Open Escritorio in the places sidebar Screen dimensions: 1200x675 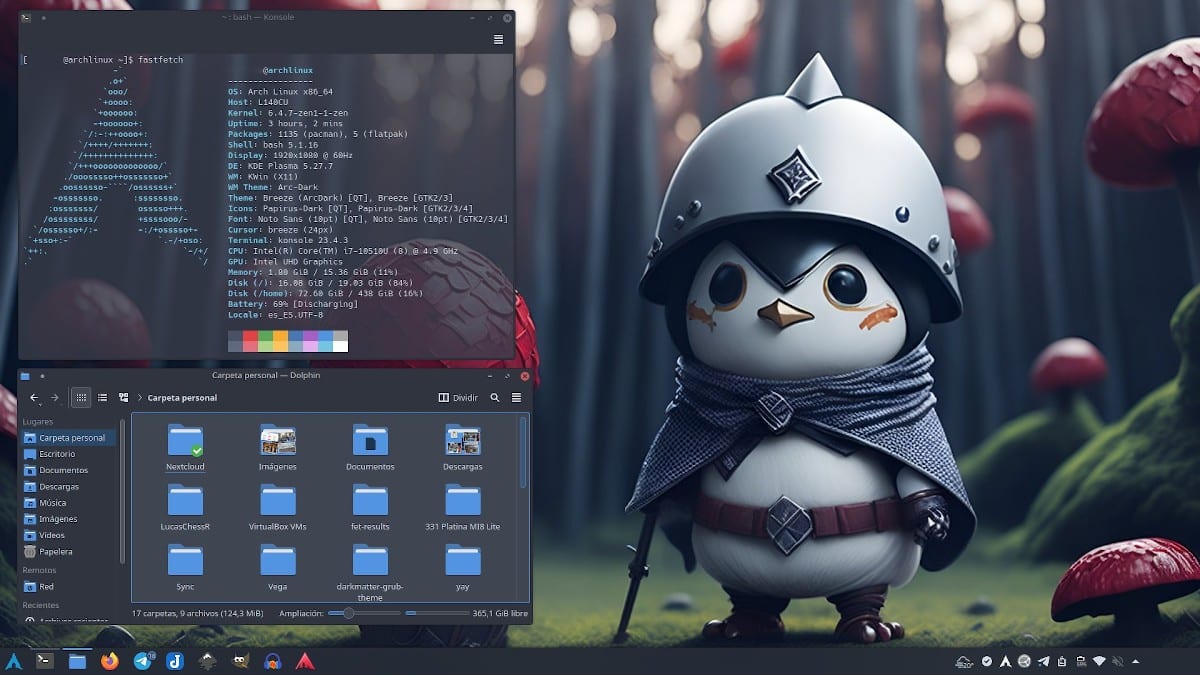[69, 454]
